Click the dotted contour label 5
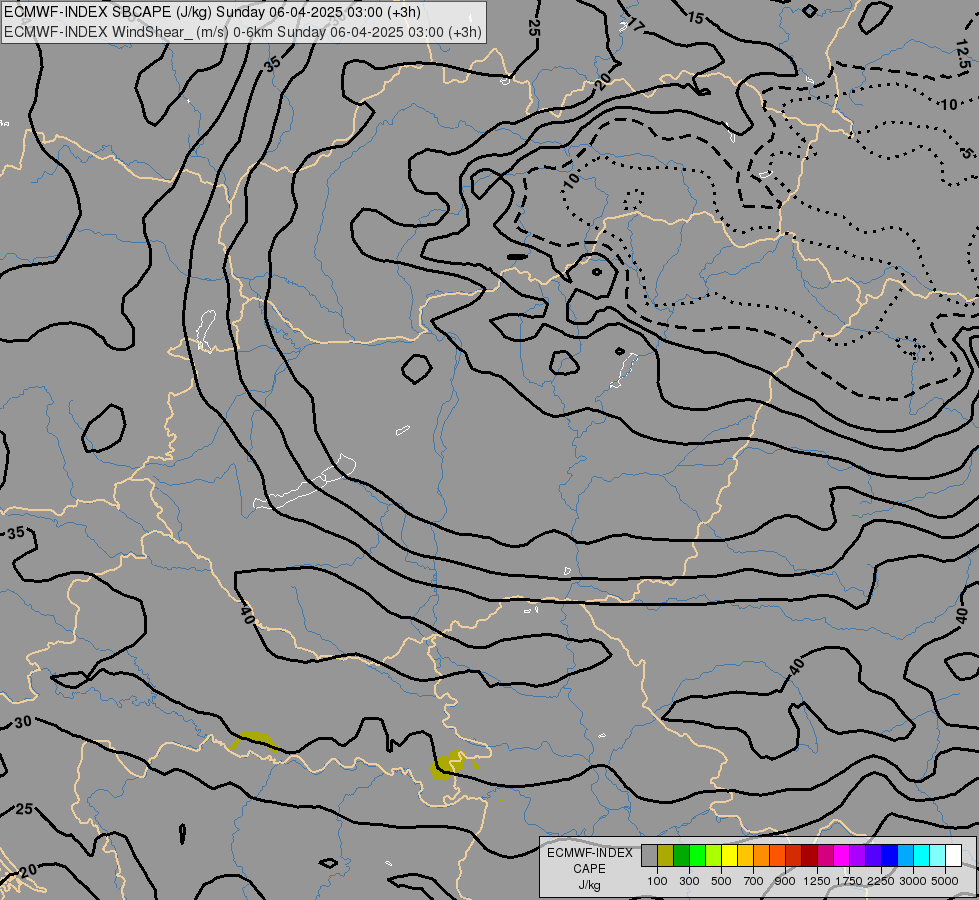The image size is (979, 900). (x=968, y=152)
